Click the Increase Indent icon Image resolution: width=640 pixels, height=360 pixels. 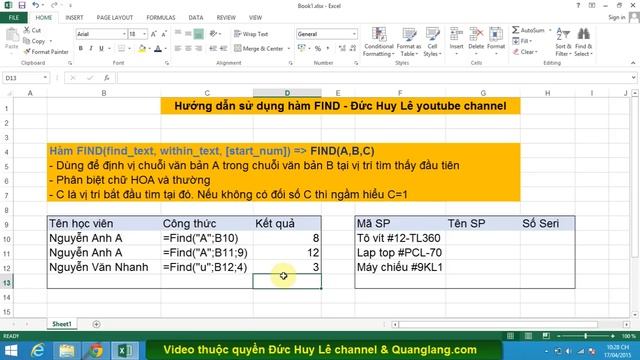coord(223,48)
